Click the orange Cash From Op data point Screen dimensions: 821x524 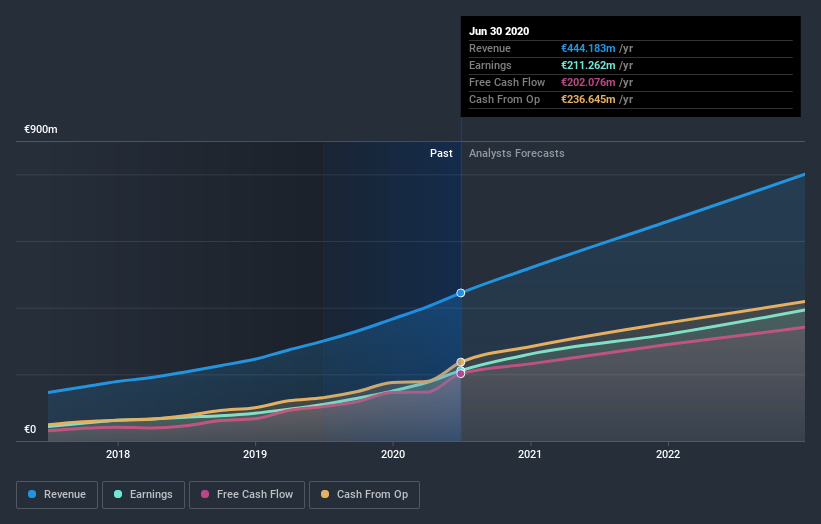click(461, 362)
